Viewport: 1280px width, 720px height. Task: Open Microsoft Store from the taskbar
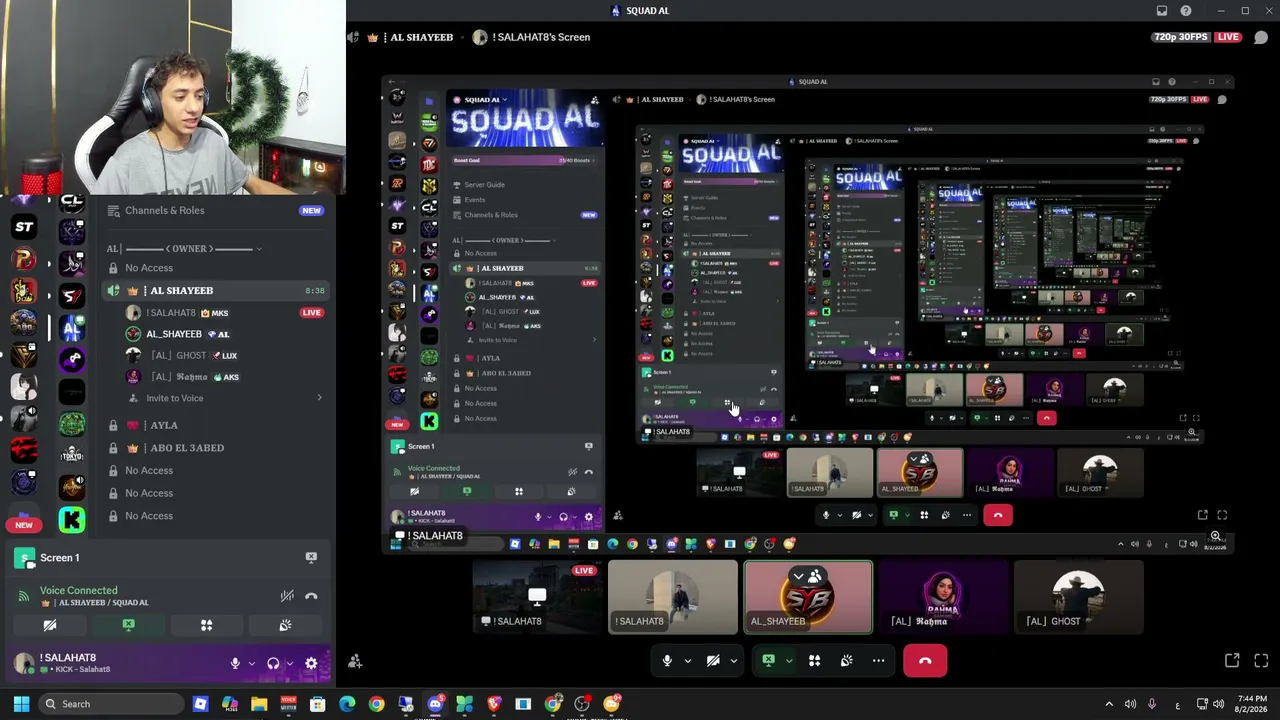click(x=318, y=704)
